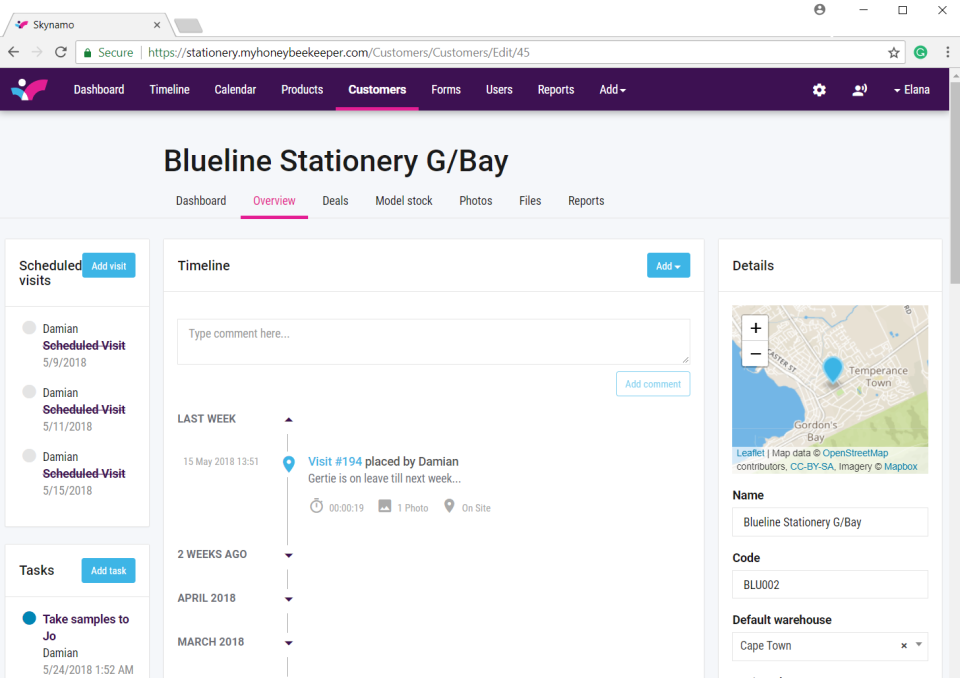Image resolution: width=960 pixels, height=678 pixels.
Task: Open the Timeline Add dropdown button
Action: pos(668,266)
